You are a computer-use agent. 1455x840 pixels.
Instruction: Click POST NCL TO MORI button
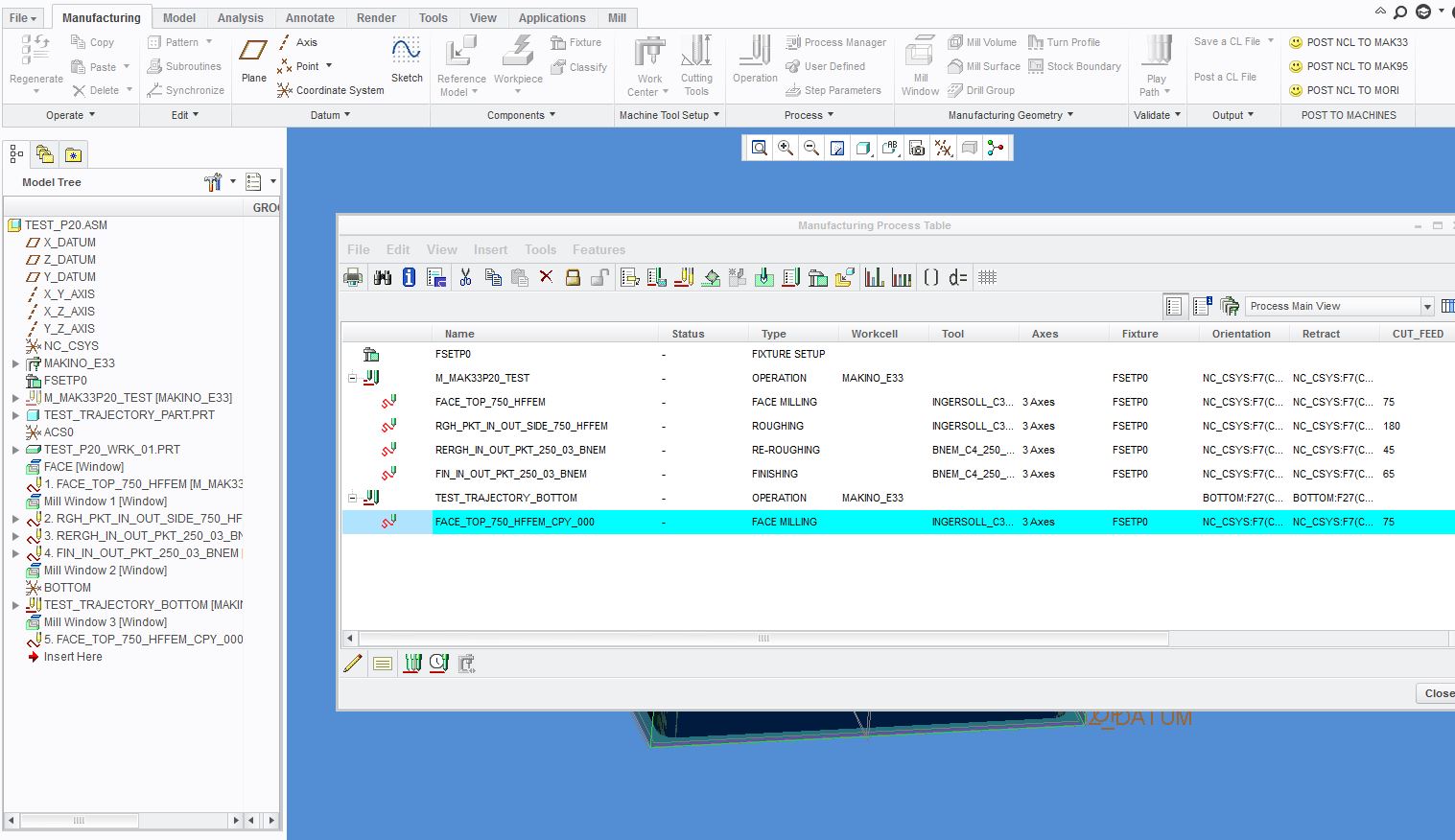[x=1343, y=90]
